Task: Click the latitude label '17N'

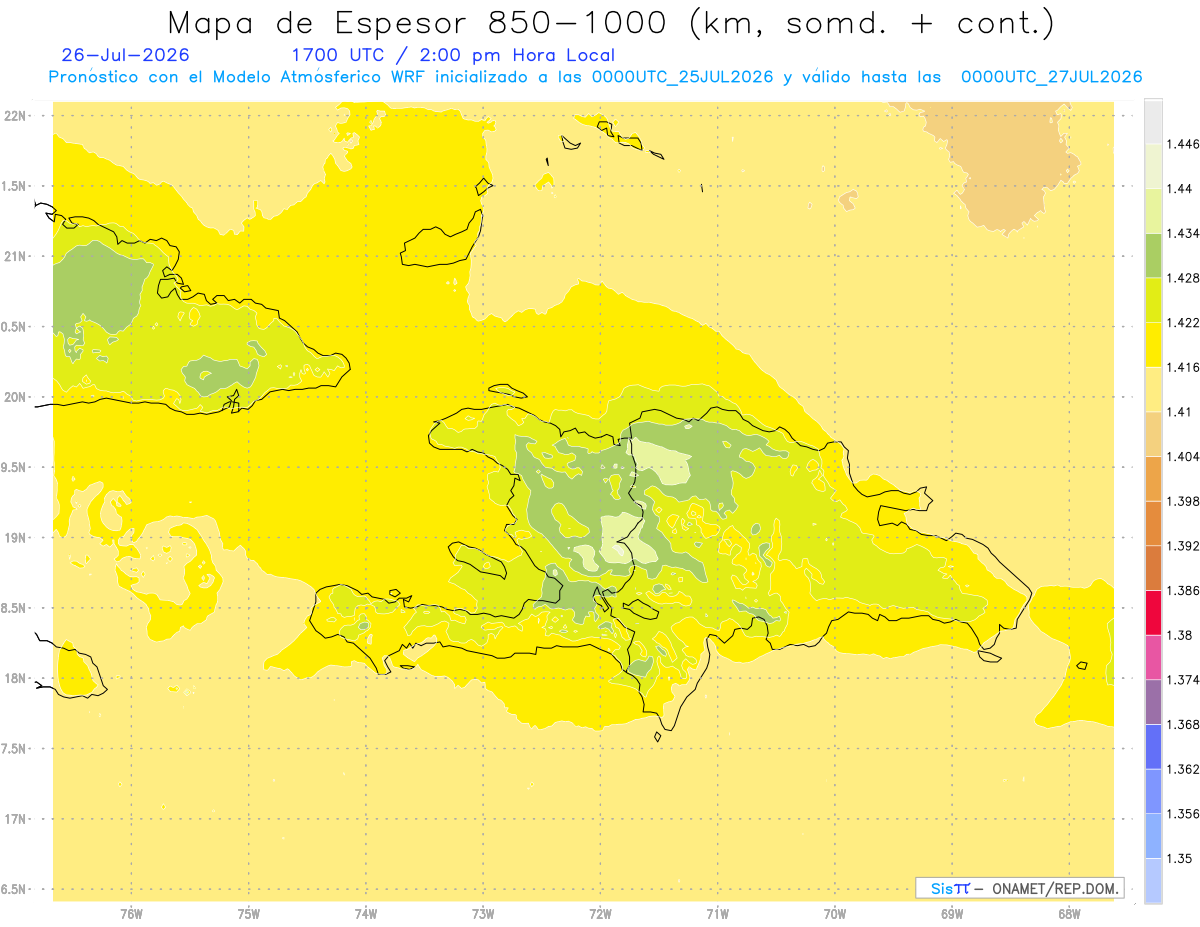Action: tap(15, 819)
